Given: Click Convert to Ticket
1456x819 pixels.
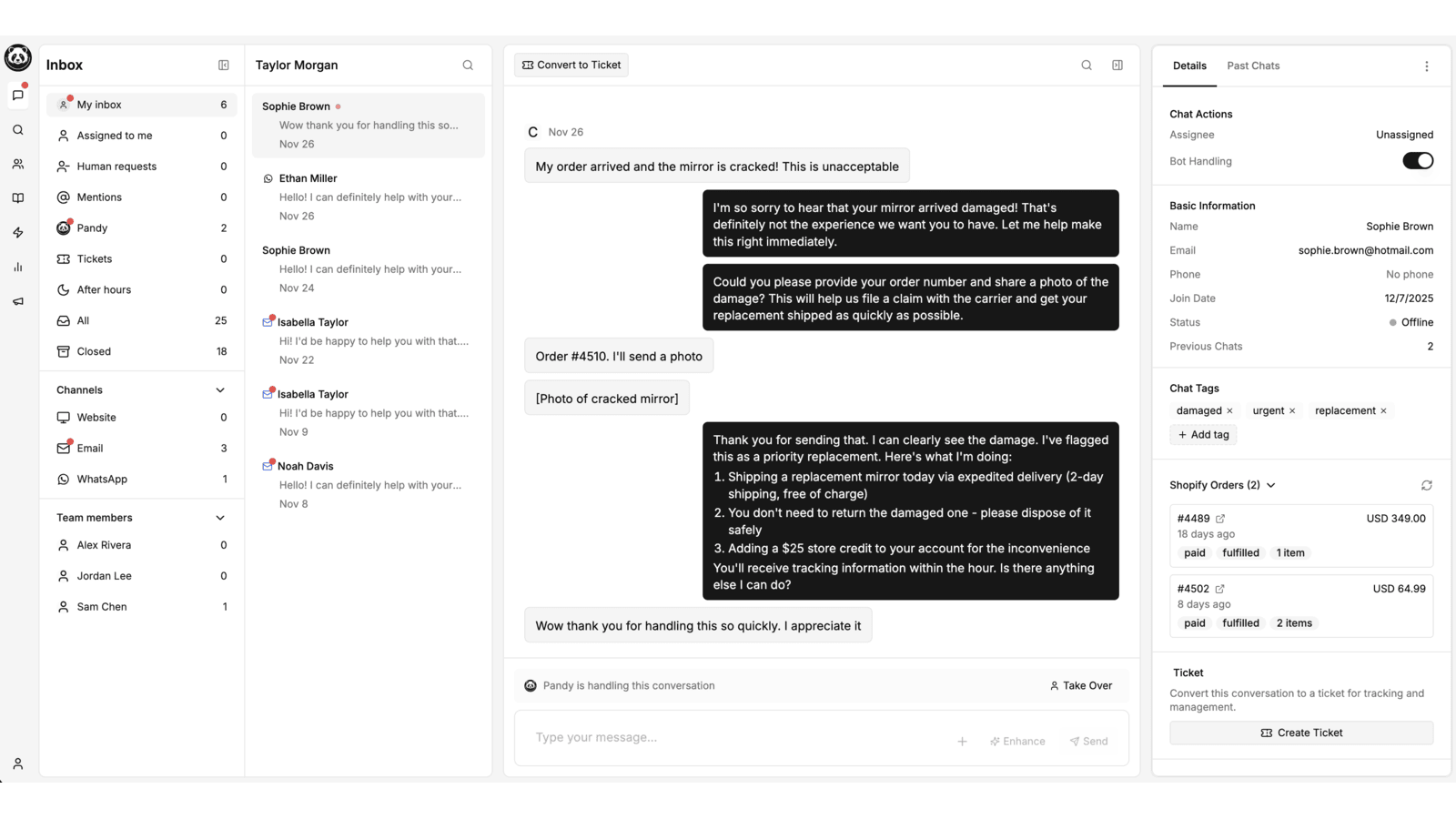Looking at the screenshot, I should click(571, 65).
